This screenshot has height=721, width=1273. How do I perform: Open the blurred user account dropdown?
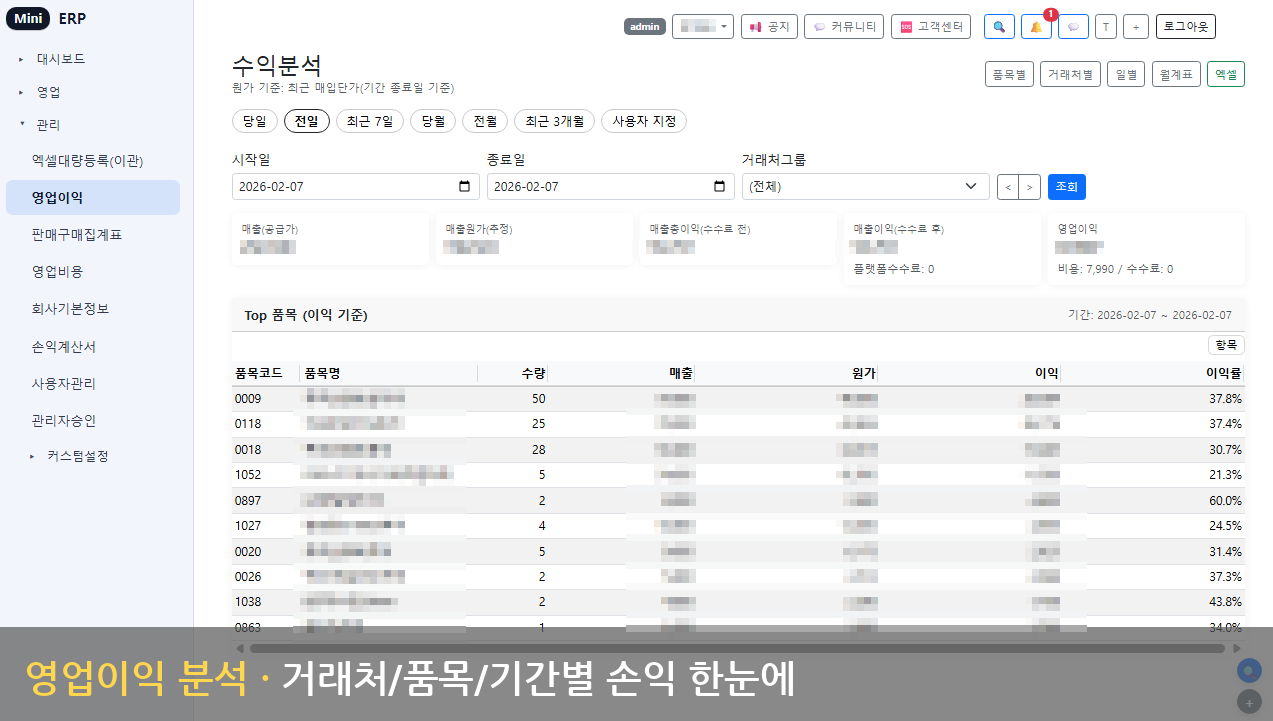[703, 27]
